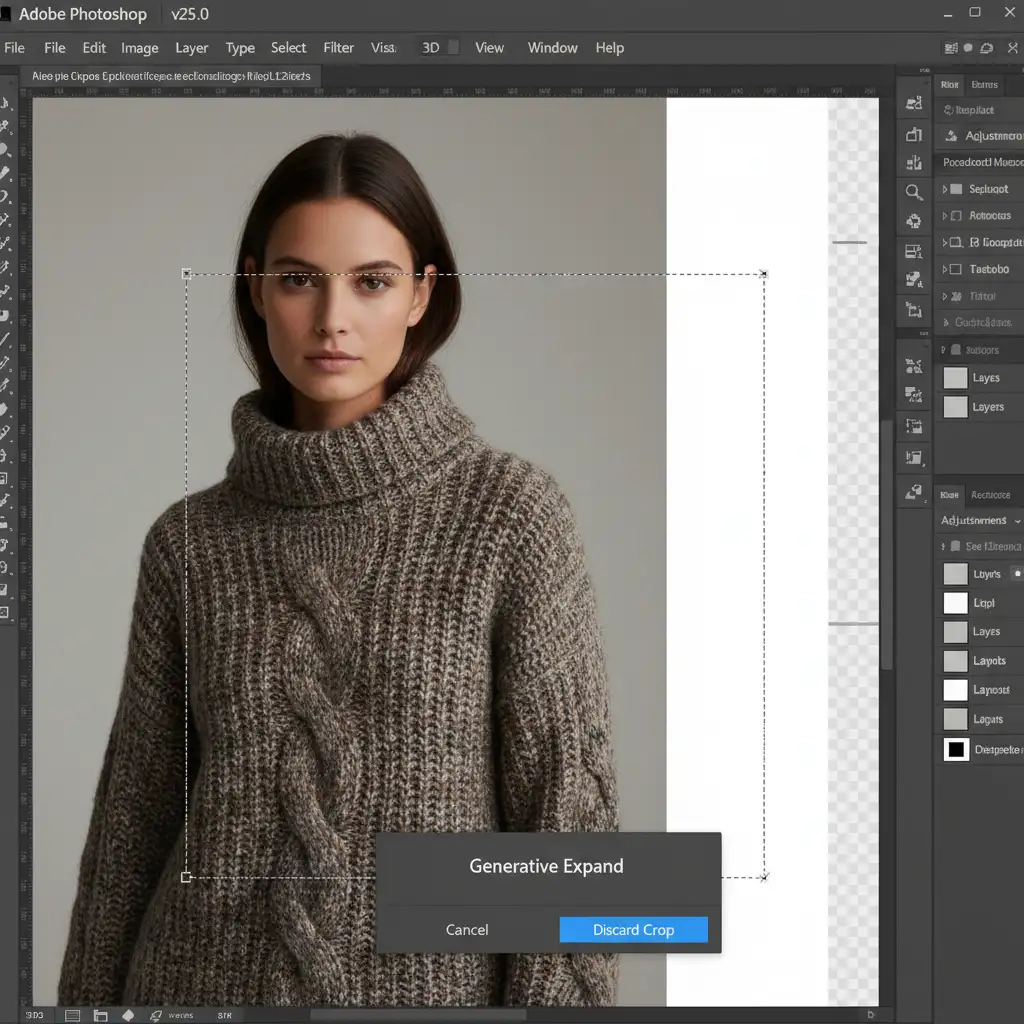1024x1024 pixels.
Task: Click the black swatch thumbnail in bottom layer
Action: coord(956,749)
